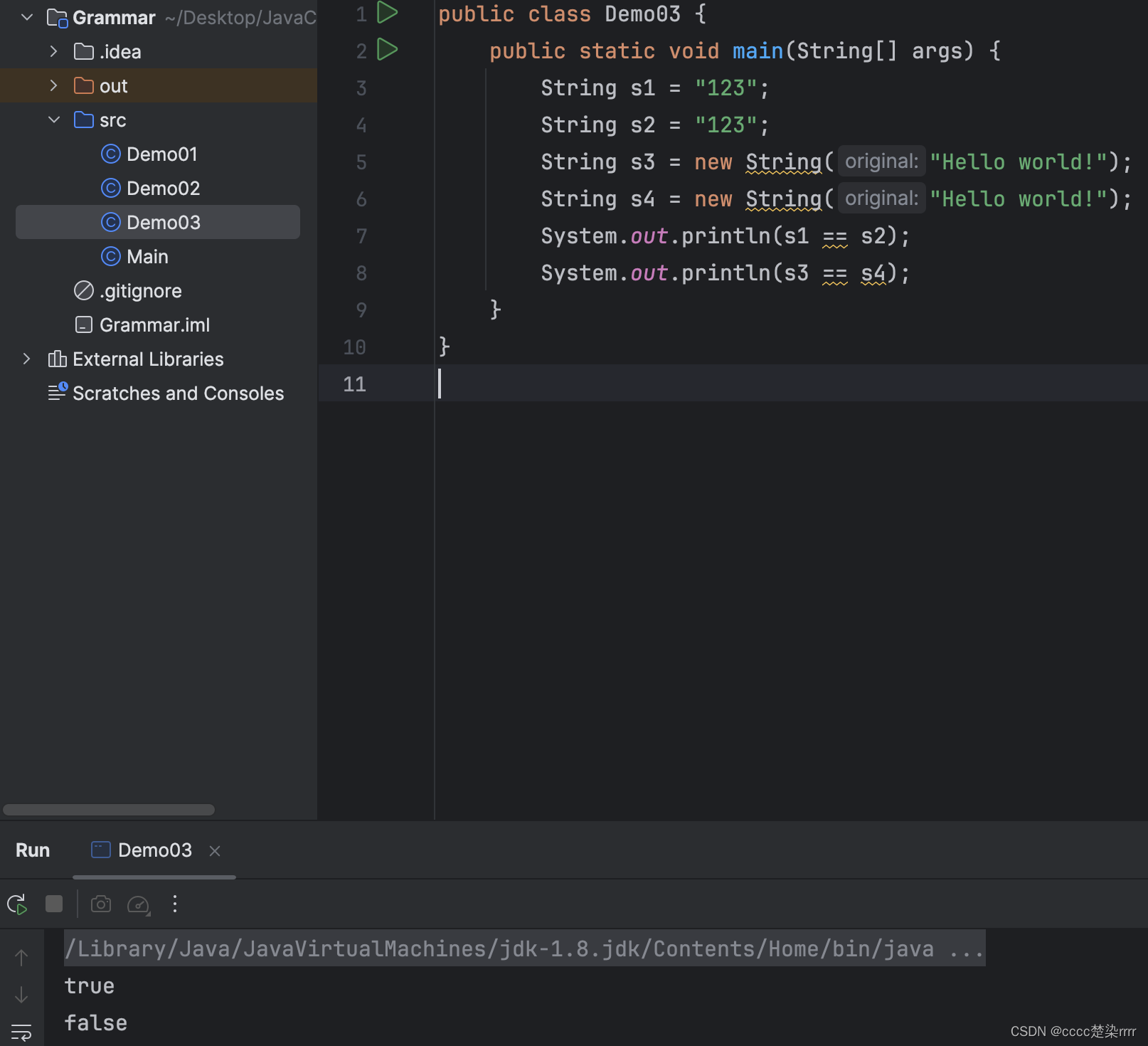Screen dimensions: 1148x1046
Task: Click the orange out folder icon
Action: [x=84, y=85]
